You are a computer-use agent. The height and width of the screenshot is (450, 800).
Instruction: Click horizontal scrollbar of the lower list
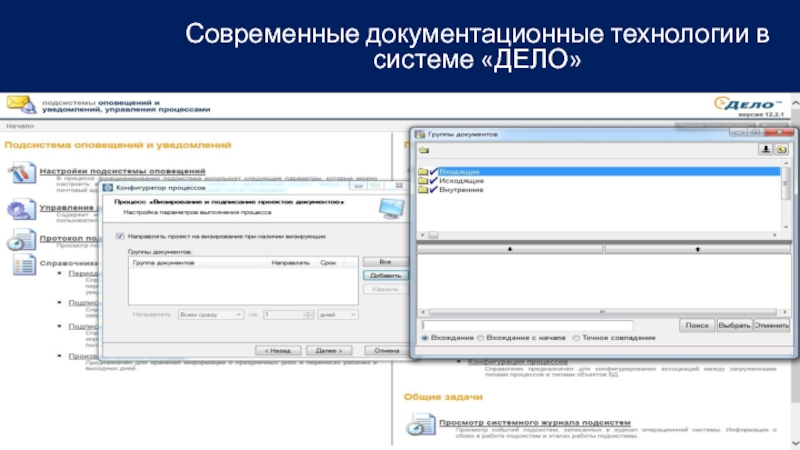(602, 312)
